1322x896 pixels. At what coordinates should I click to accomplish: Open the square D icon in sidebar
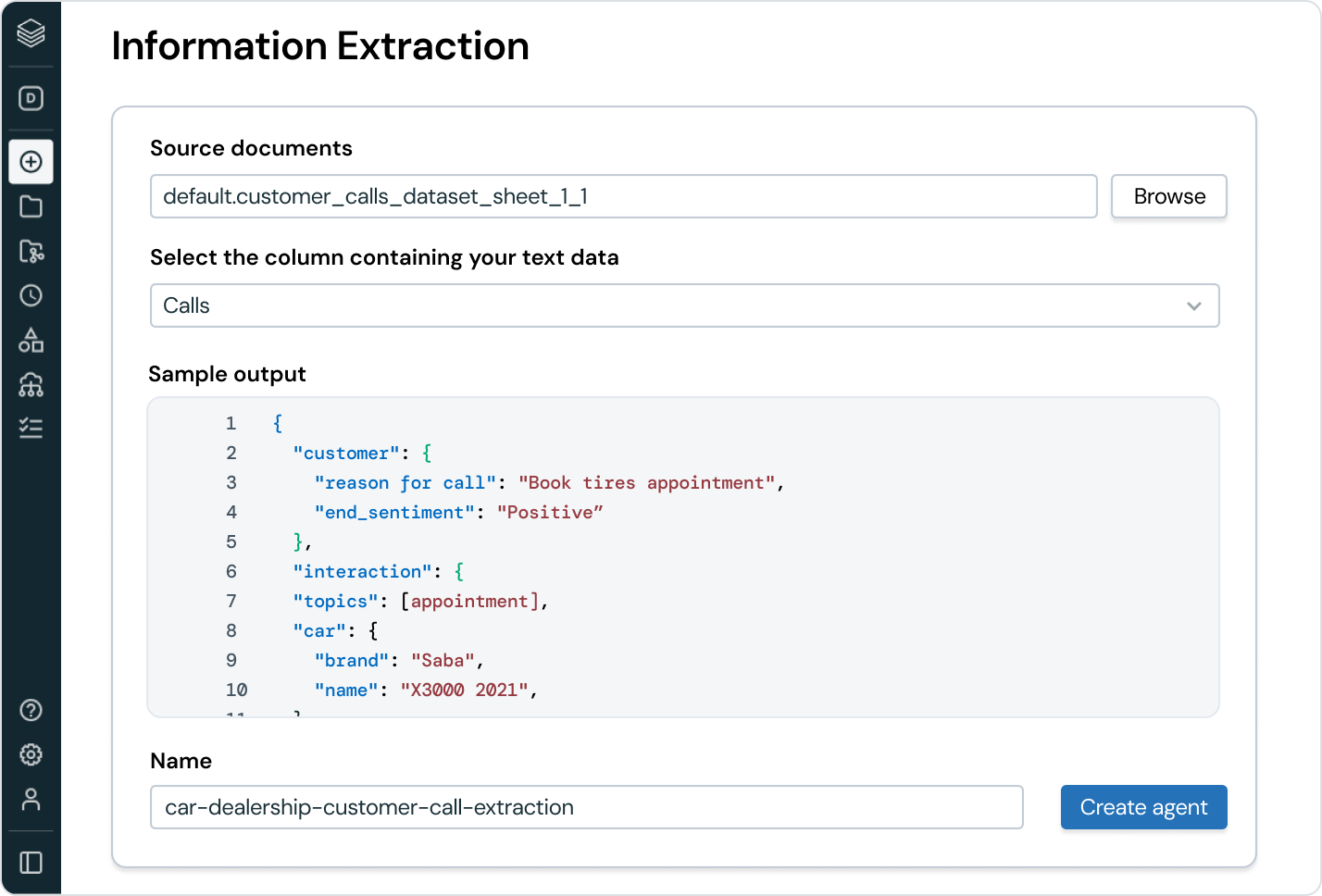(31, 98)
